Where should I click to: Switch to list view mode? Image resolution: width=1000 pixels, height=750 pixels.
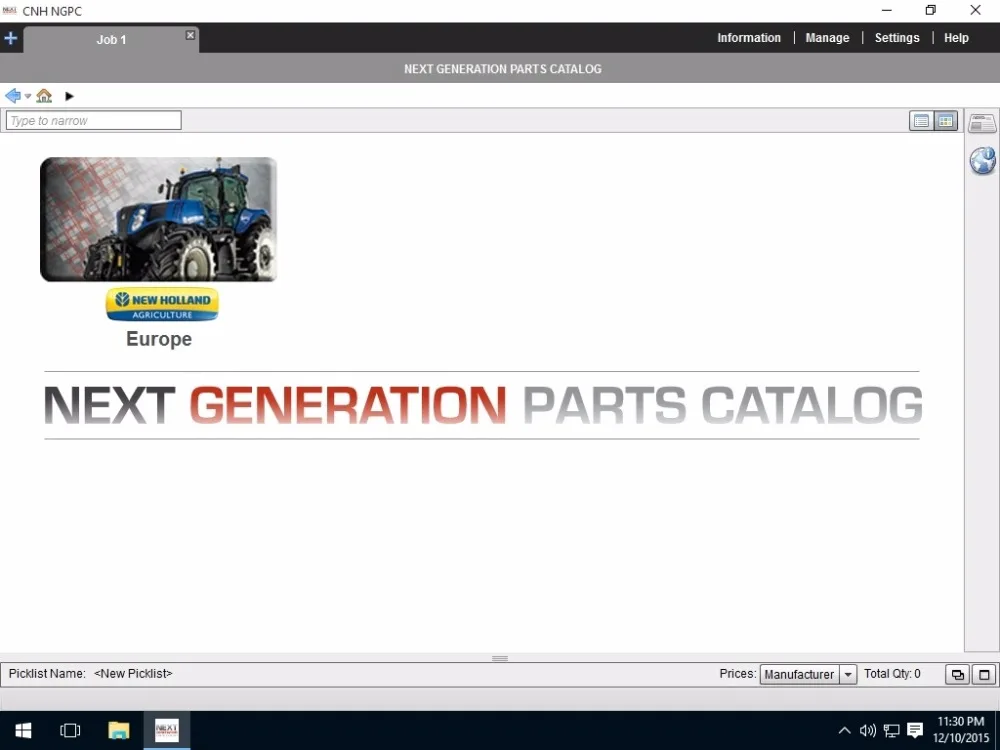pyautogui.click(x=921, y=120)
